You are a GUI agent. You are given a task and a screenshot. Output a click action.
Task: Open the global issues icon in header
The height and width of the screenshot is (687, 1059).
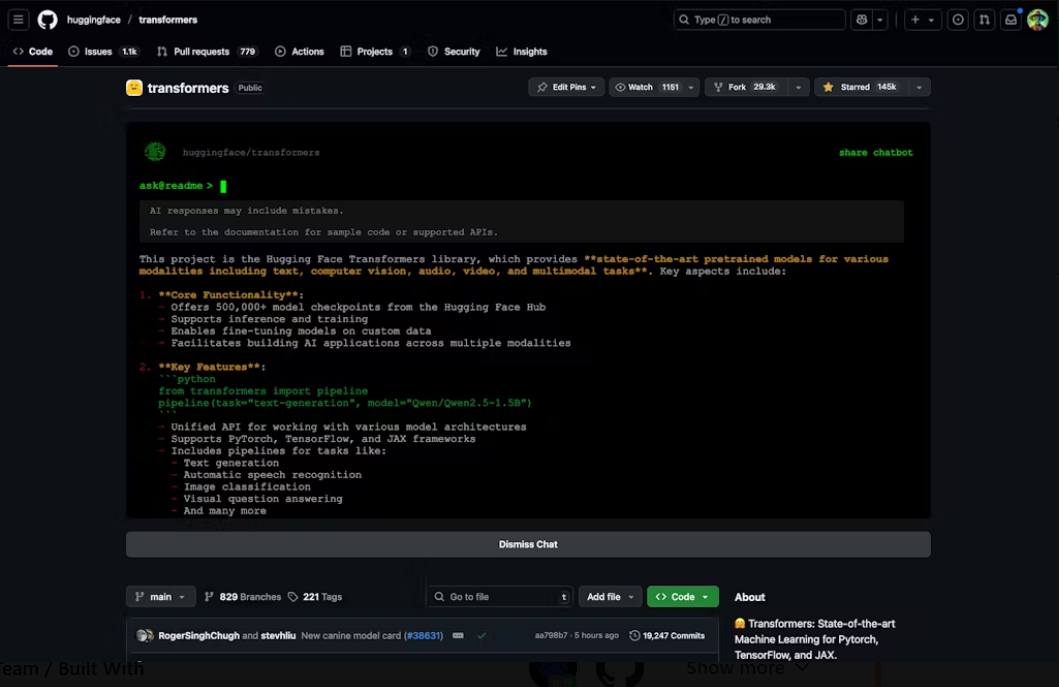pos(958,20)
